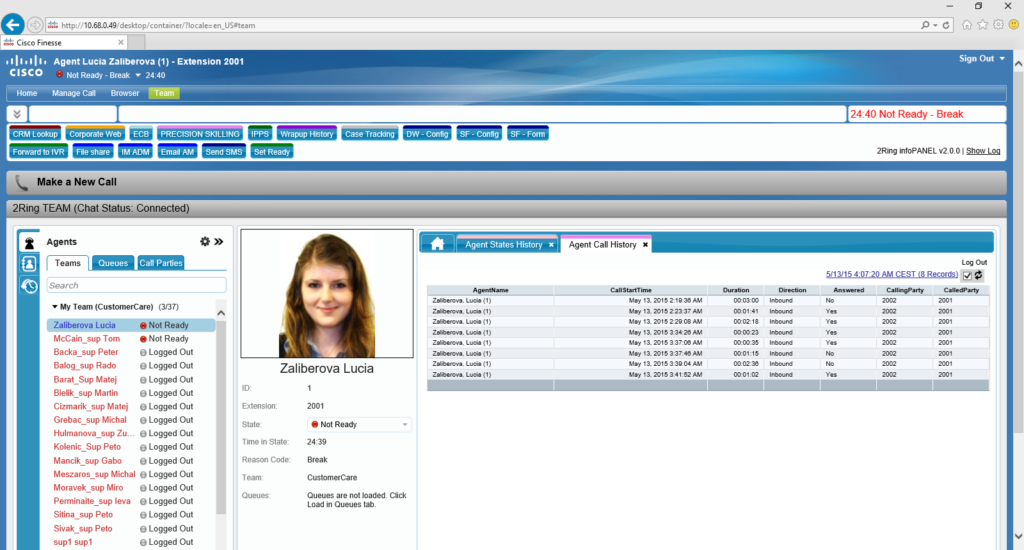Open the Home tab
Image resolution: width=1024 pixels, height=550 pixels.
[x=27, y=93]
